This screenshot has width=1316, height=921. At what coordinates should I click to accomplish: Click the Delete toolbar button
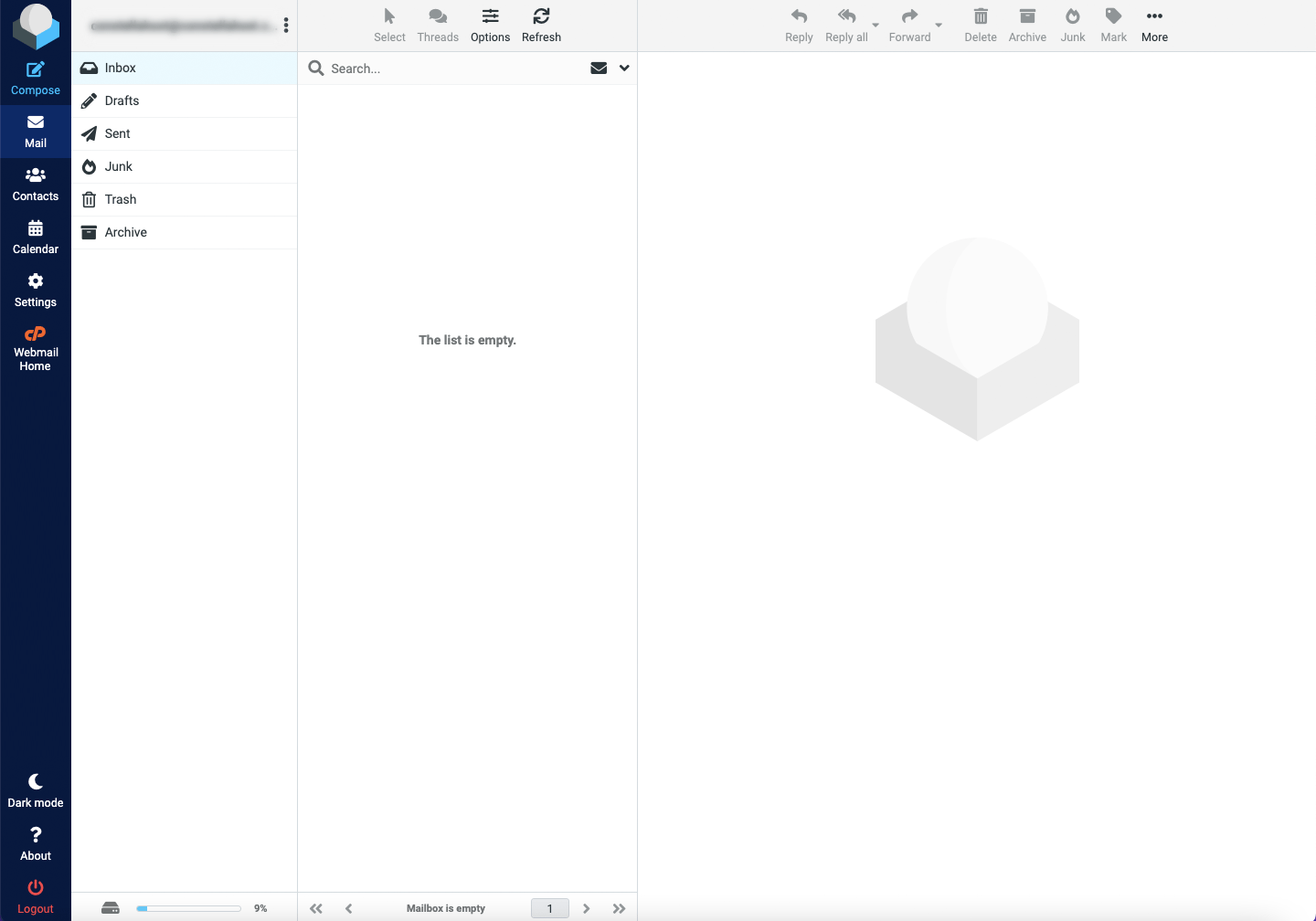click(x=981, y=26)
